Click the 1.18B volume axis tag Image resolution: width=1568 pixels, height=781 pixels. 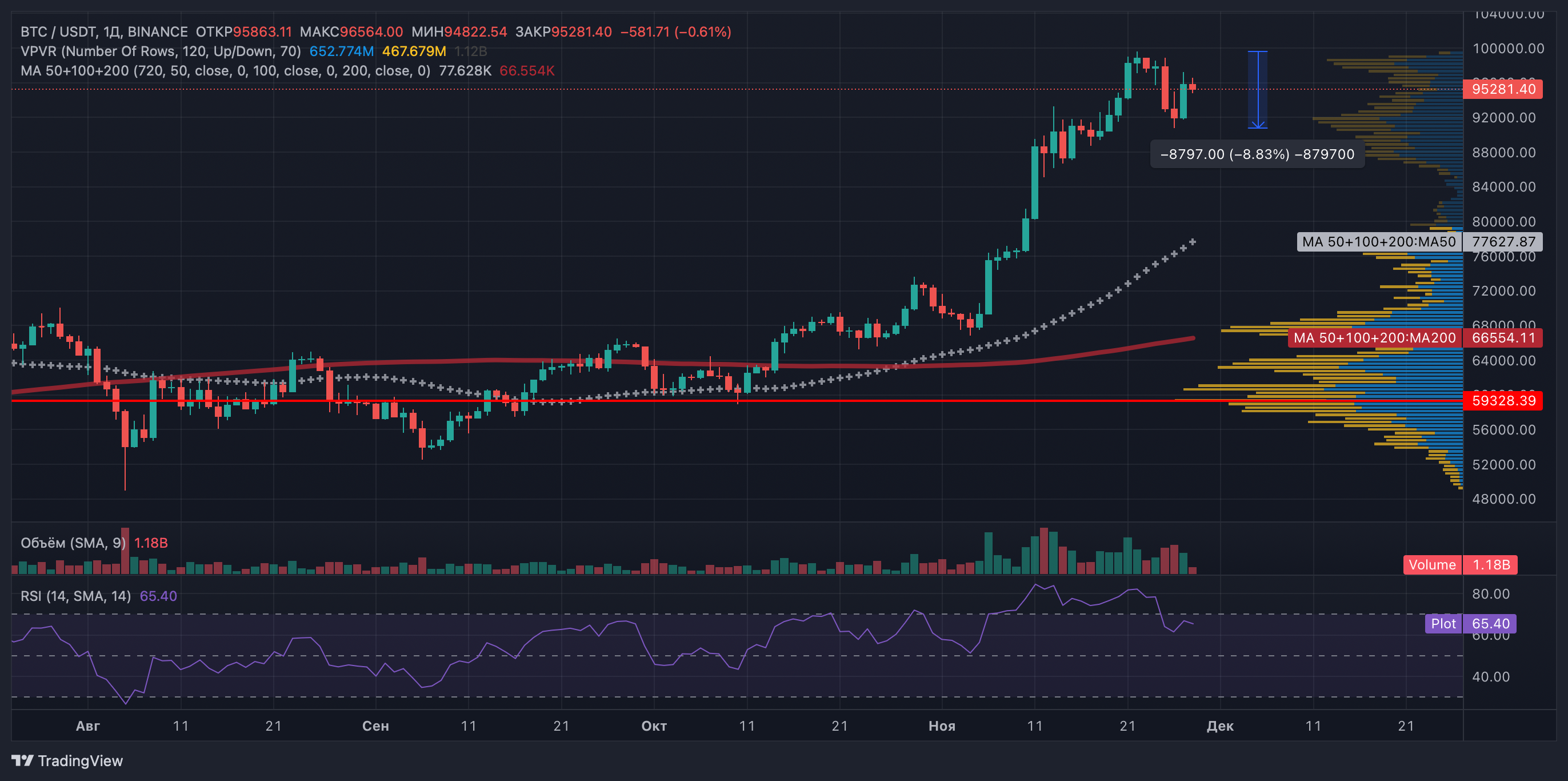[x=1491, y=565]
